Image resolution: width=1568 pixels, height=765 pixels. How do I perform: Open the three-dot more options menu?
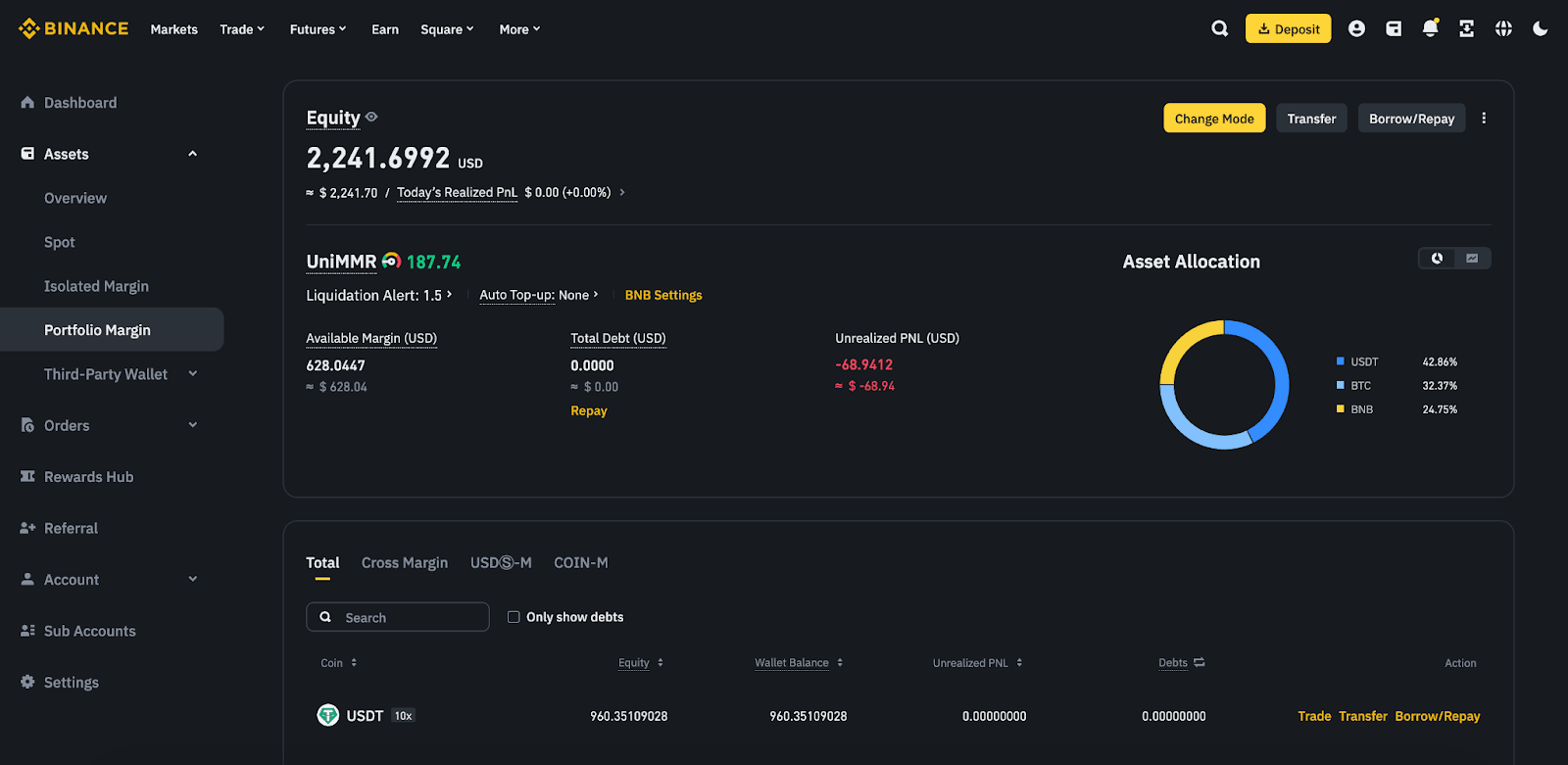[x=1484, y=119]
